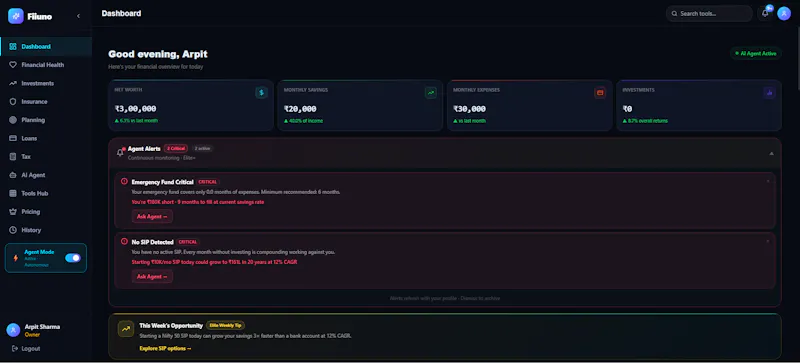Click the Investments bar chart icon
The height and width of the screenshot is (363, 800).
pyautogui.click(x=769, y=93)
